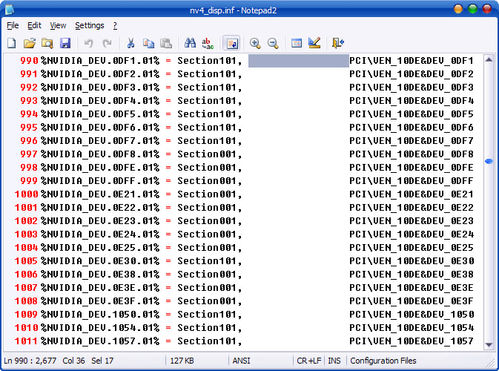This screenshot has height=371, width=499.
Task: Click Section001 on line 997
Action: tap(207, 154)
